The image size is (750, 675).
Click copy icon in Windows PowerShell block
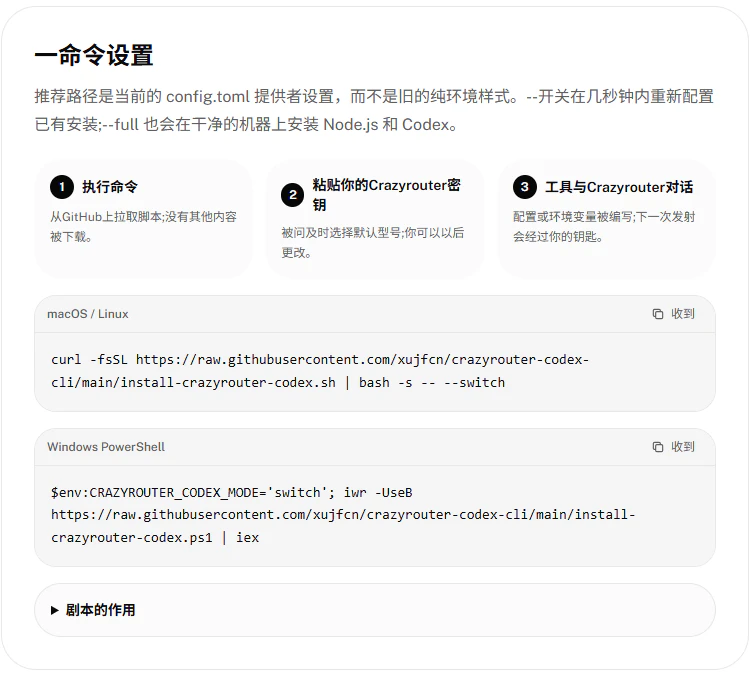pyautogui.click(x=658, y=447)
